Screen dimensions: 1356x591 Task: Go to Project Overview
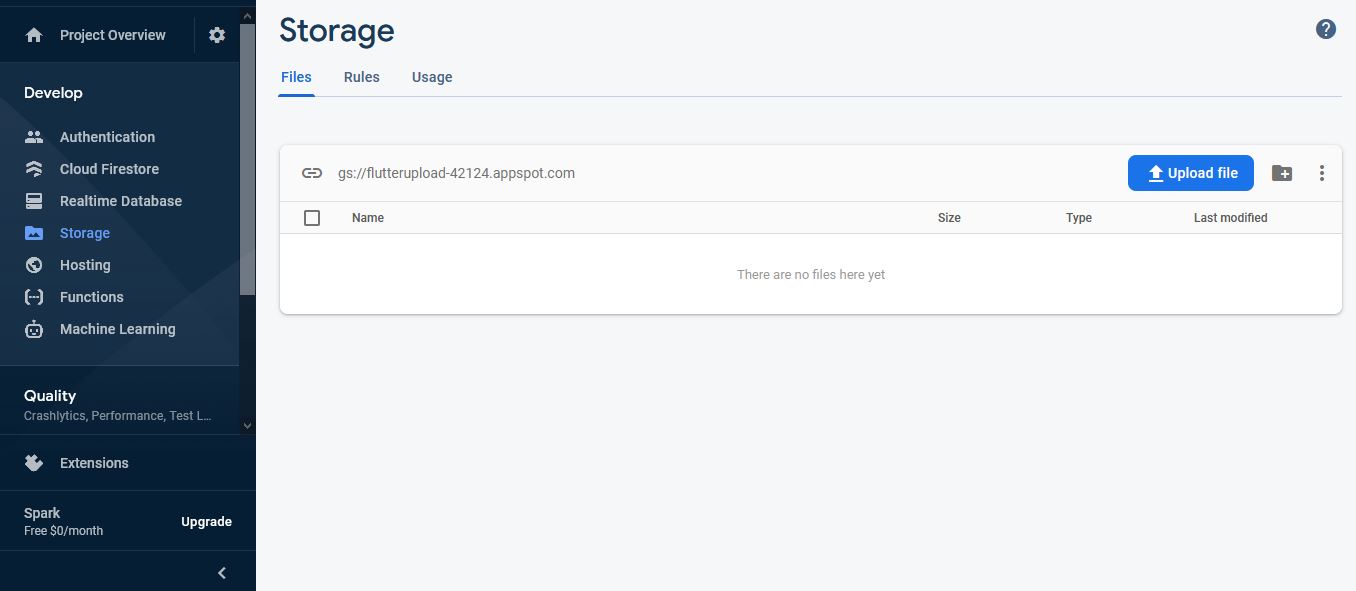pos(113,35)
